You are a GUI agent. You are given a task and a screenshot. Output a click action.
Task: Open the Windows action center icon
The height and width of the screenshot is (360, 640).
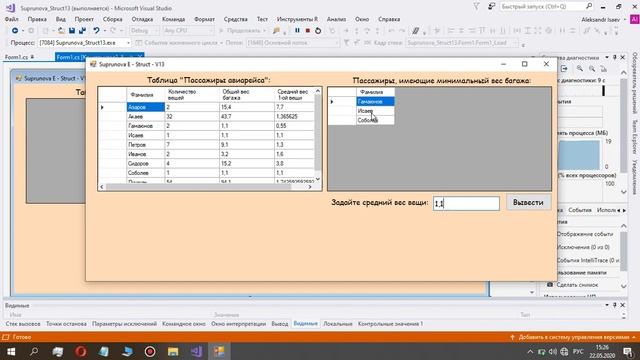click(628, 351)
